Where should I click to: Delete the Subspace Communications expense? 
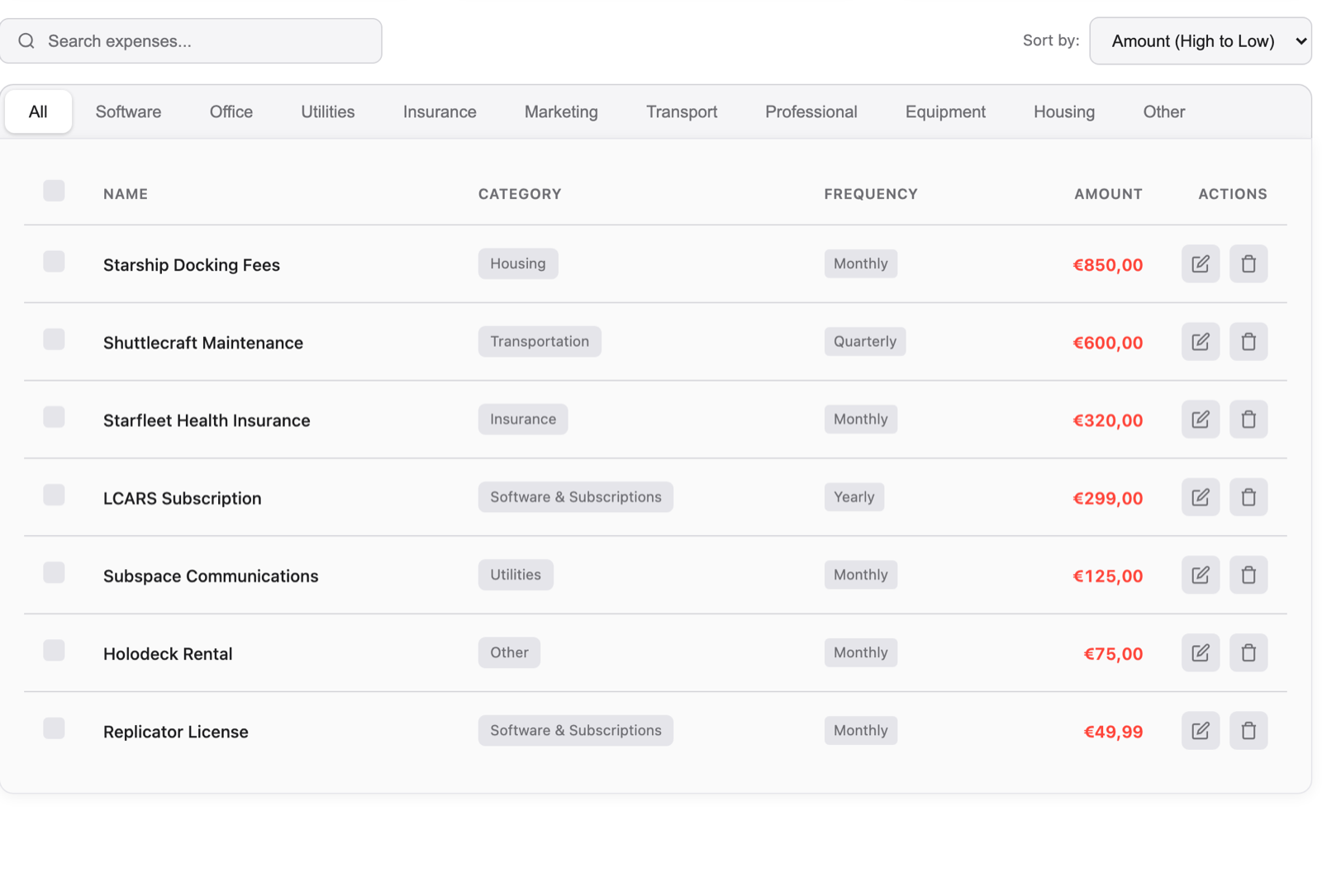[x=1248, y=575]
